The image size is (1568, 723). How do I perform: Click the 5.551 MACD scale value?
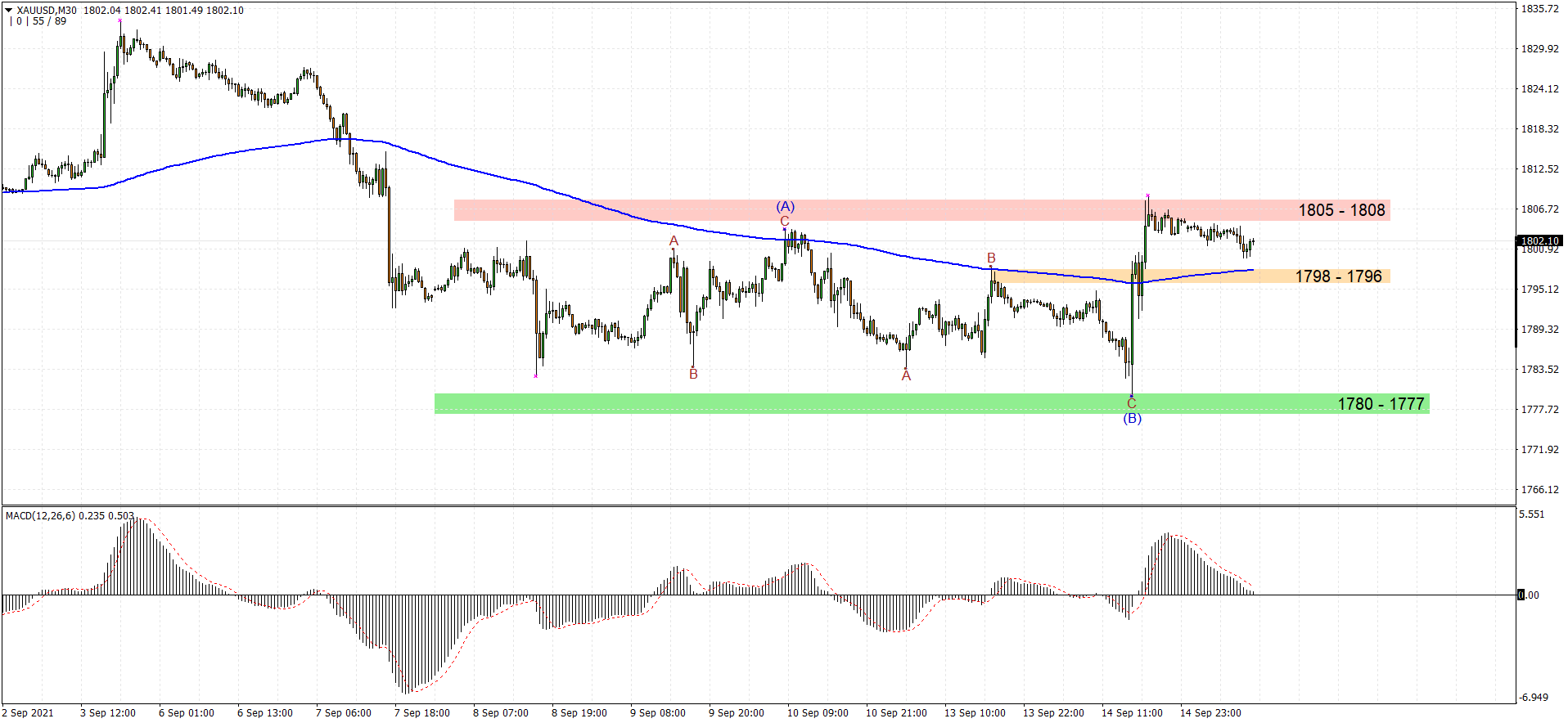(x=1532, y=514)
